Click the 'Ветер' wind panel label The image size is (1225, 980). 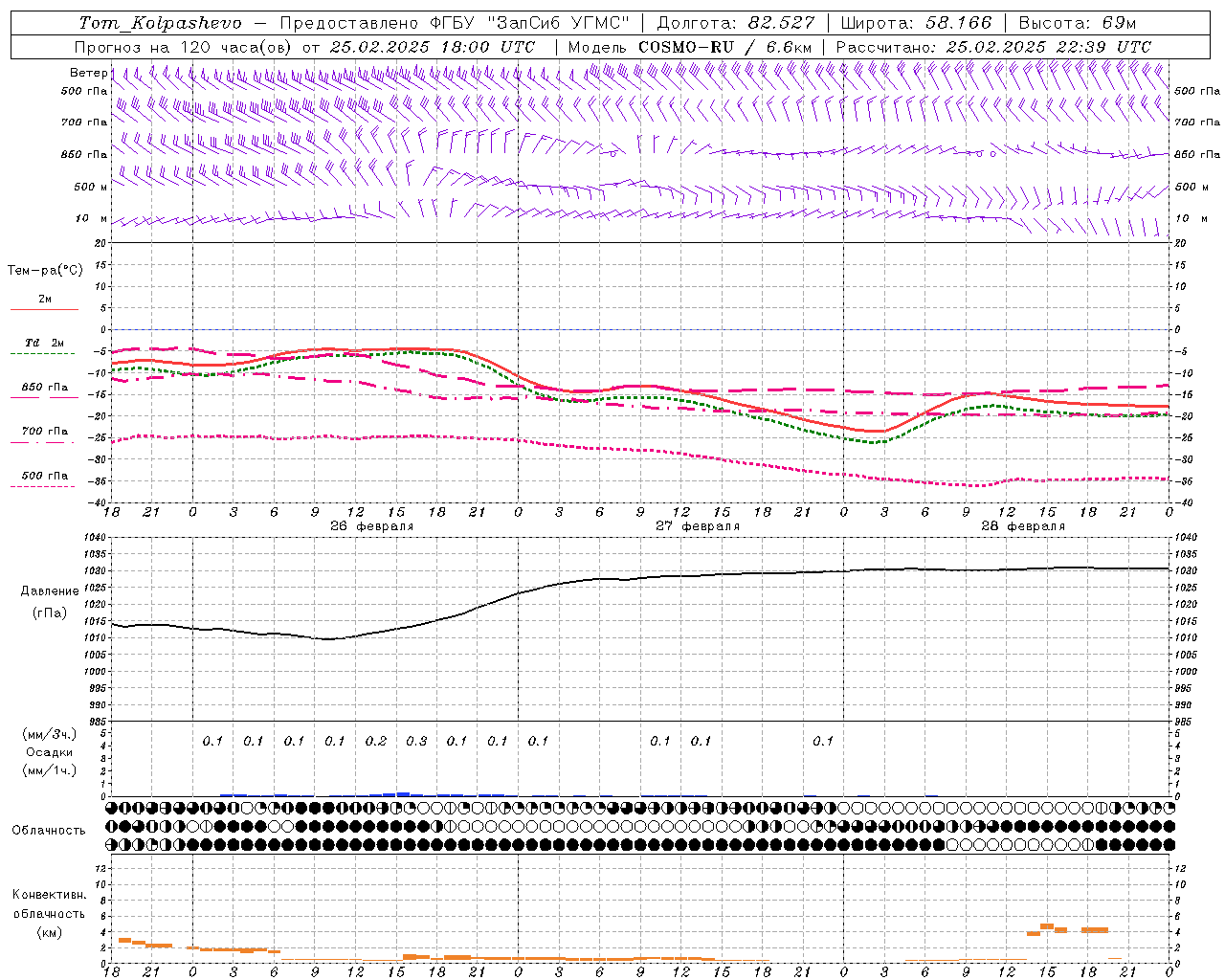tap(88, 73)
